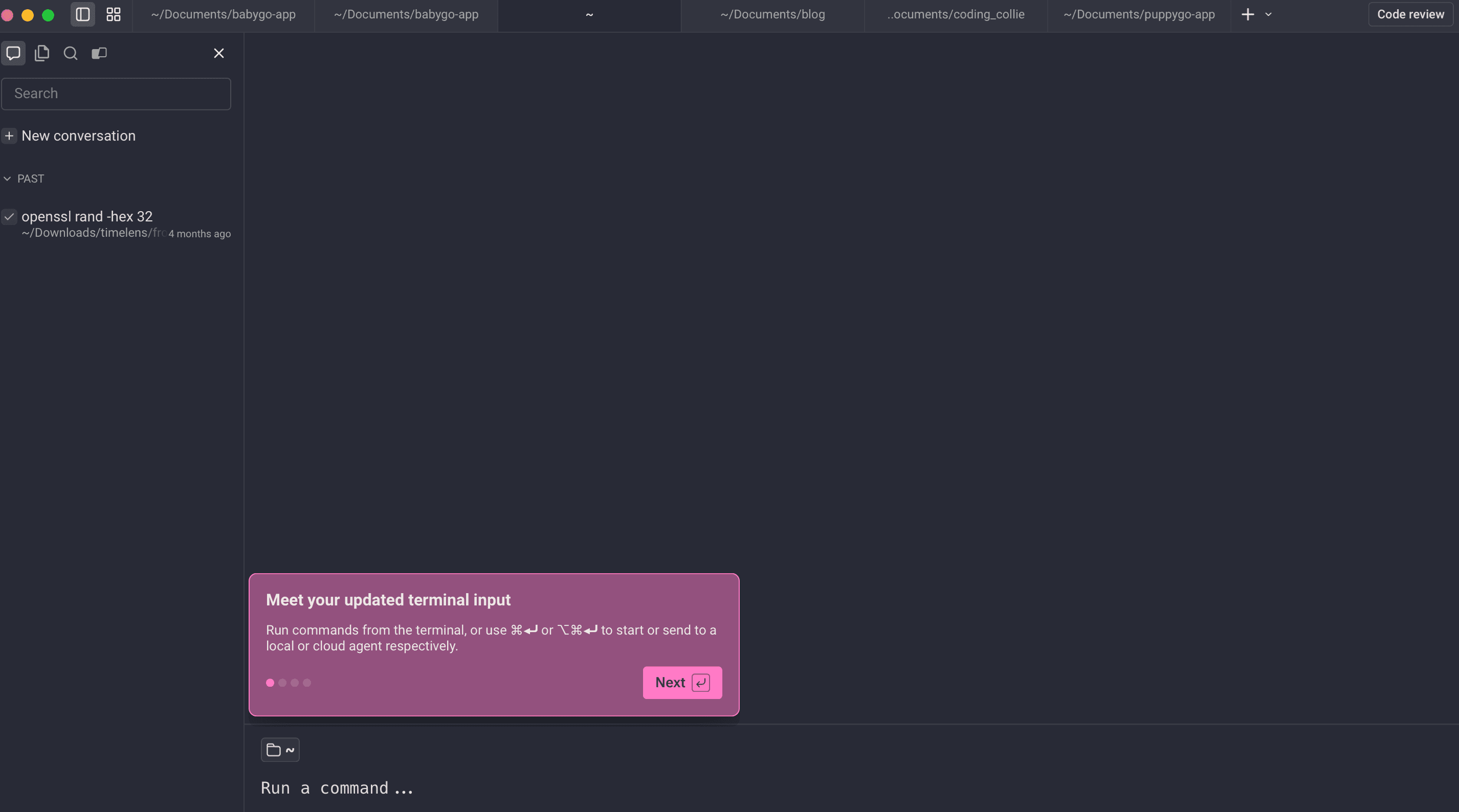Click the plus icon for new tab
Screen dimensions: 1459x812
pyautogui.click(x=1247, y=14)
